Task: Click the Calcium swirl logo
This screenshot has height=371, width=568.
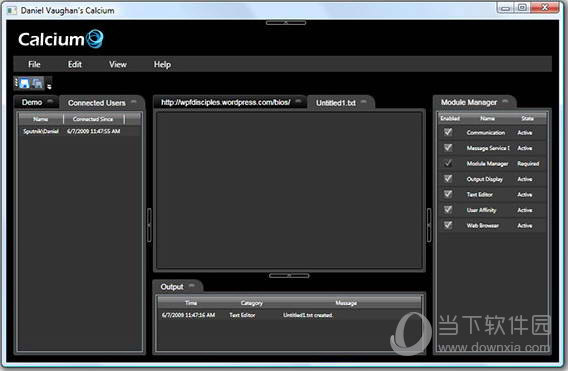Action: tap(95, 39)
